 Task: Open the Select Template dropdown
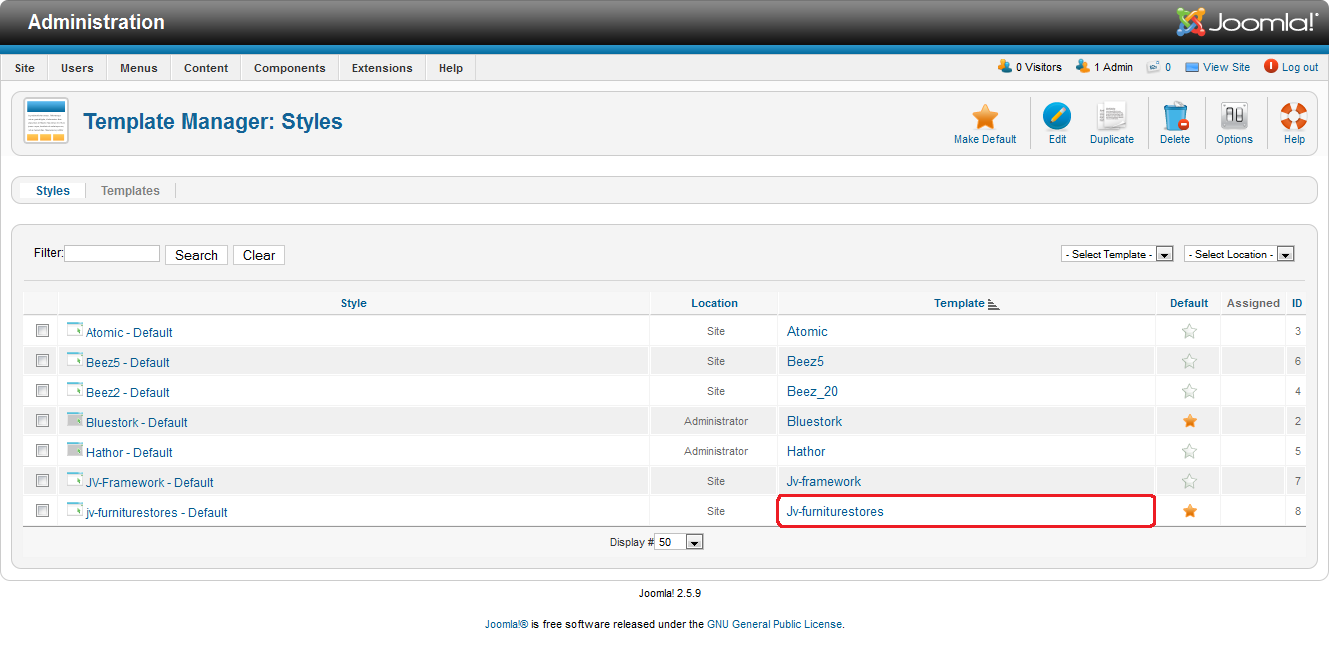coord(1117,254)
